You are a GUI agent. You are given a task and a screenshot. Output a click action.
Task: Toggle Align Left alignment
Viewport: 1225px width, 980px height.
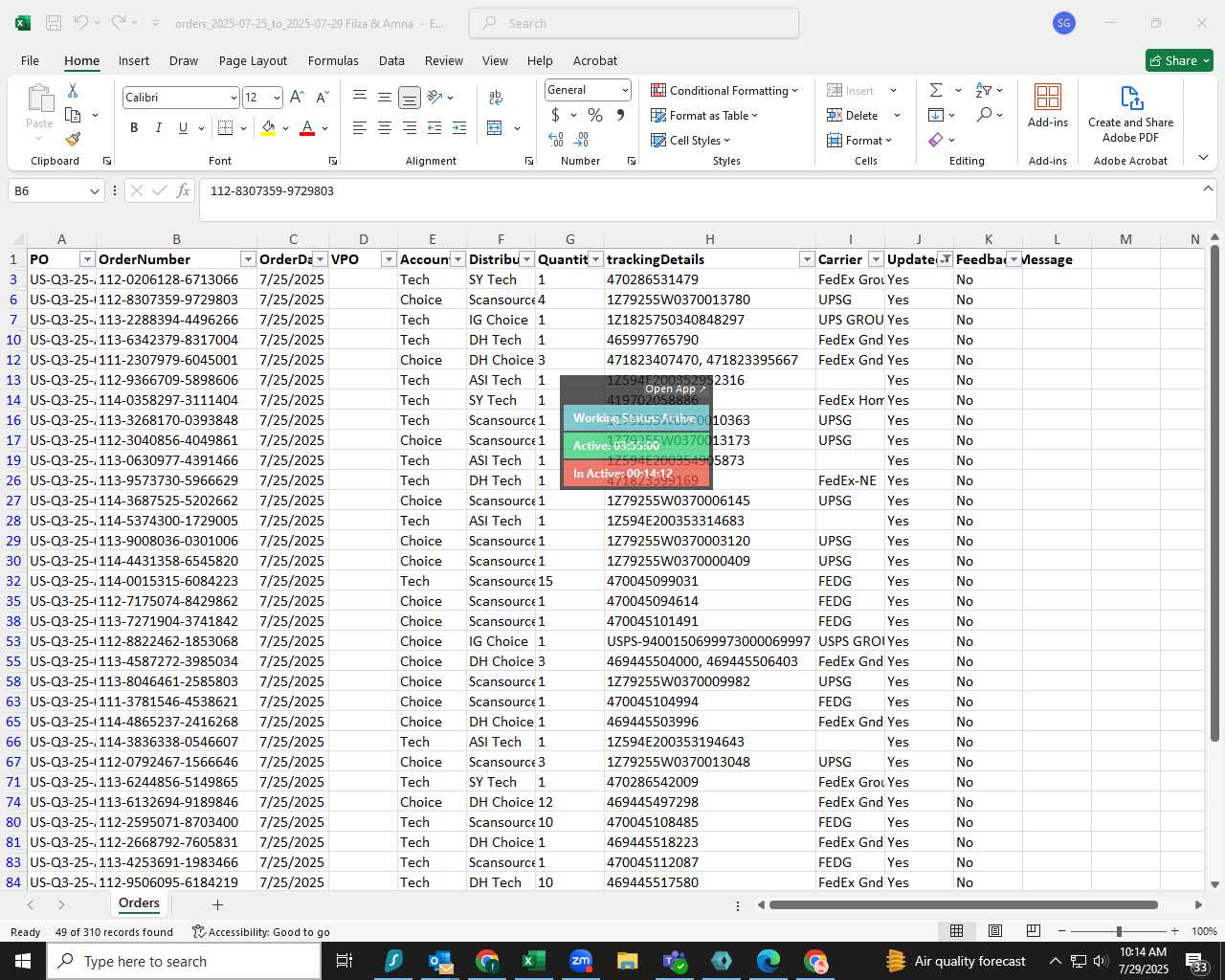(359, 127)
